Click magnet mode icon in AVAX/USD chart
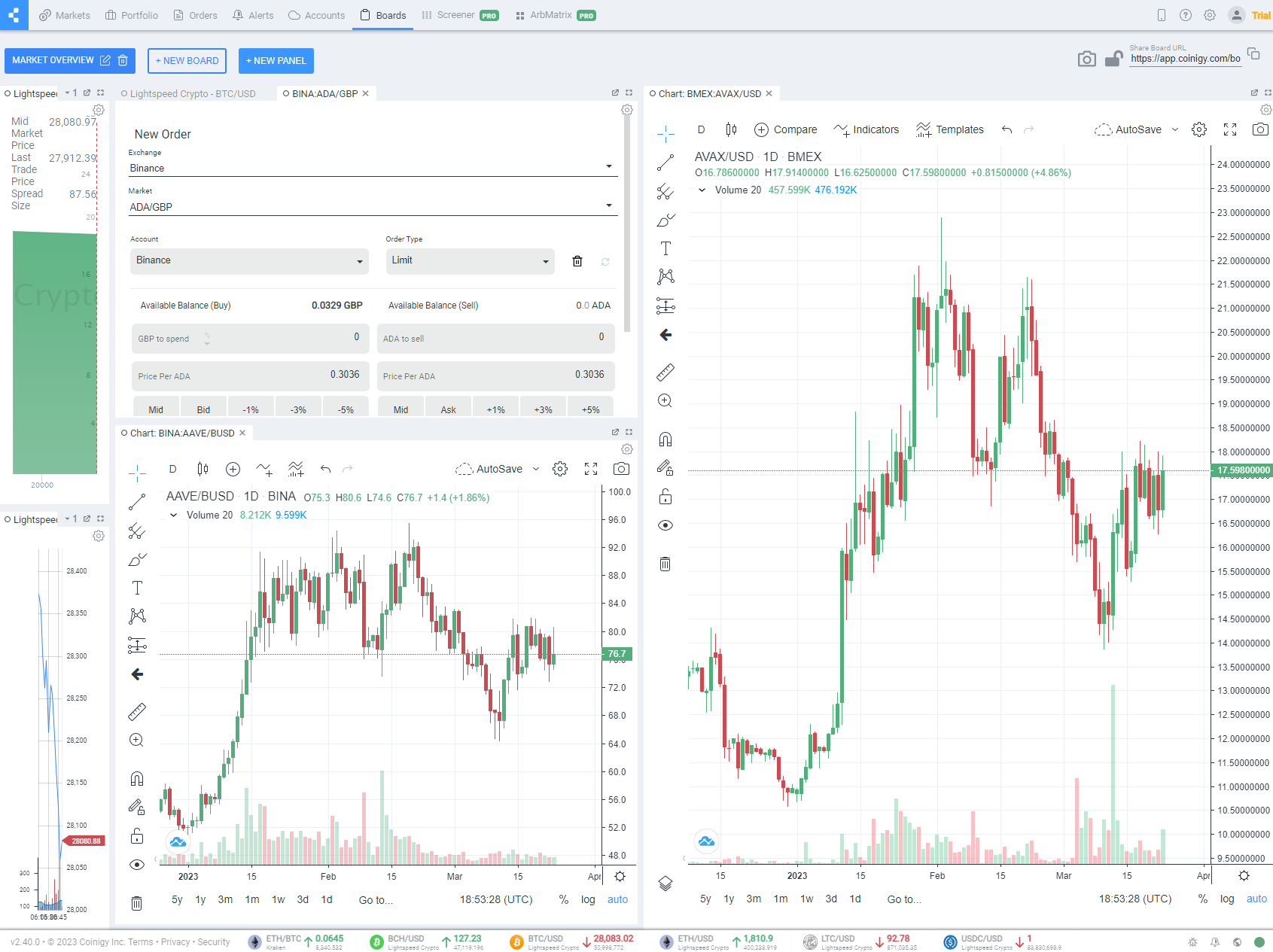 point(665,440)
